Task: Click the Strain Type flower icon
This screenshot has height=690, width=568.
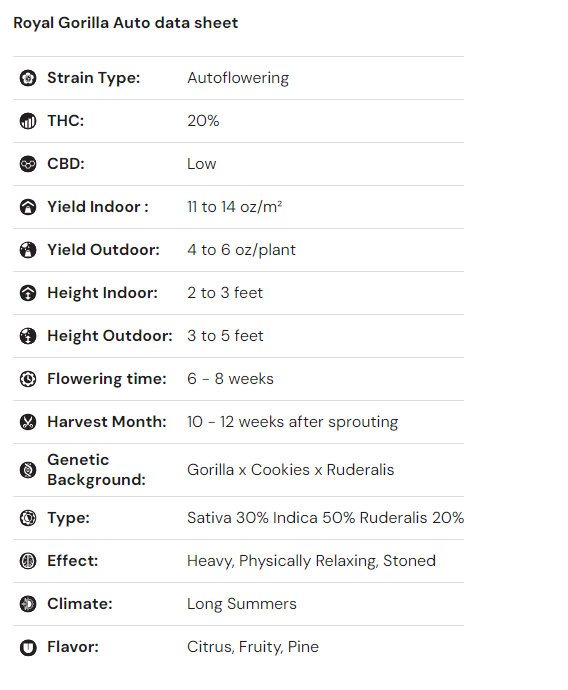Action: 28,78
